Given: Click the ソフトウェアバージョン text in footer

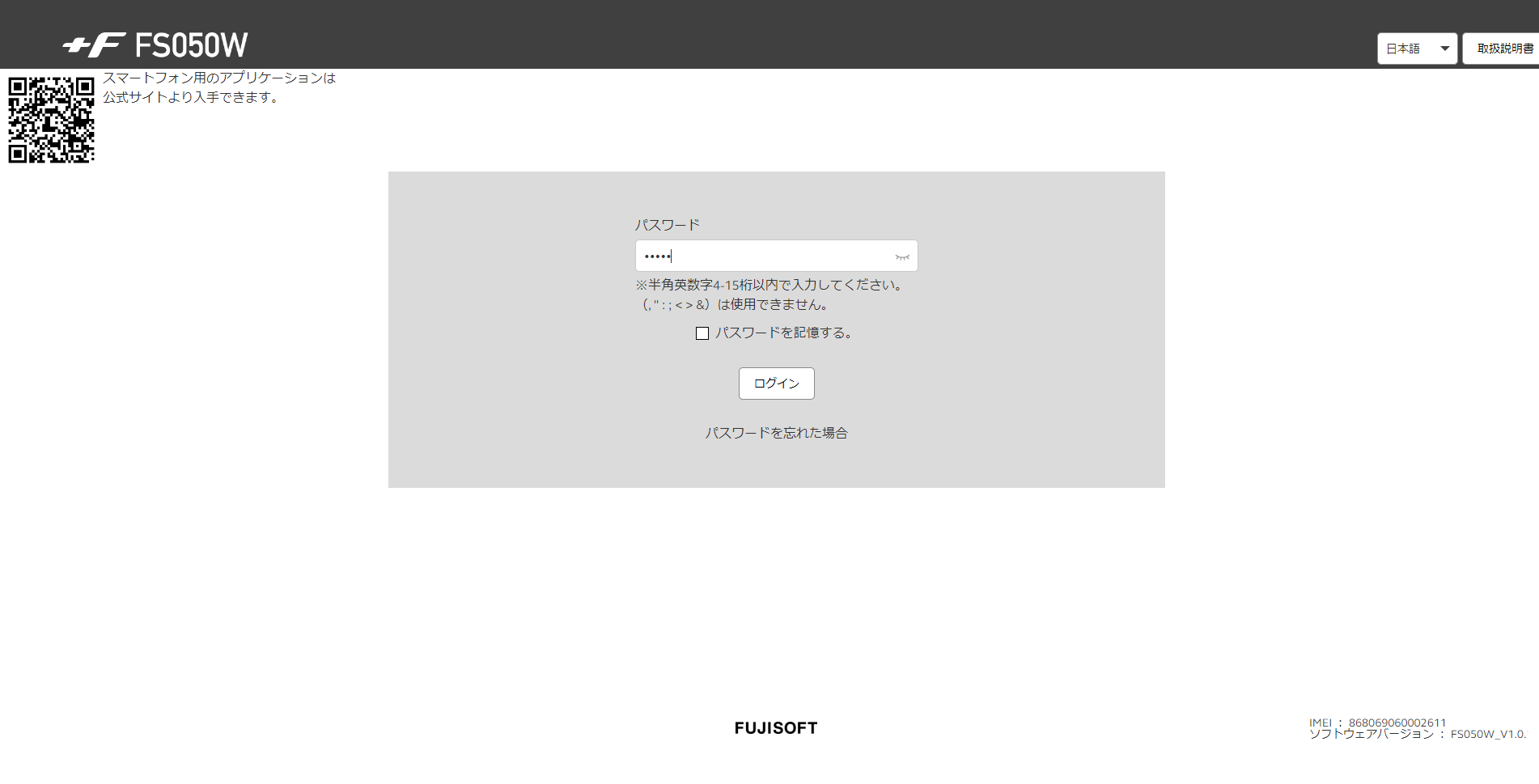Looking at the screenshot, I should pyautogui.click(x=1372, y=734).
